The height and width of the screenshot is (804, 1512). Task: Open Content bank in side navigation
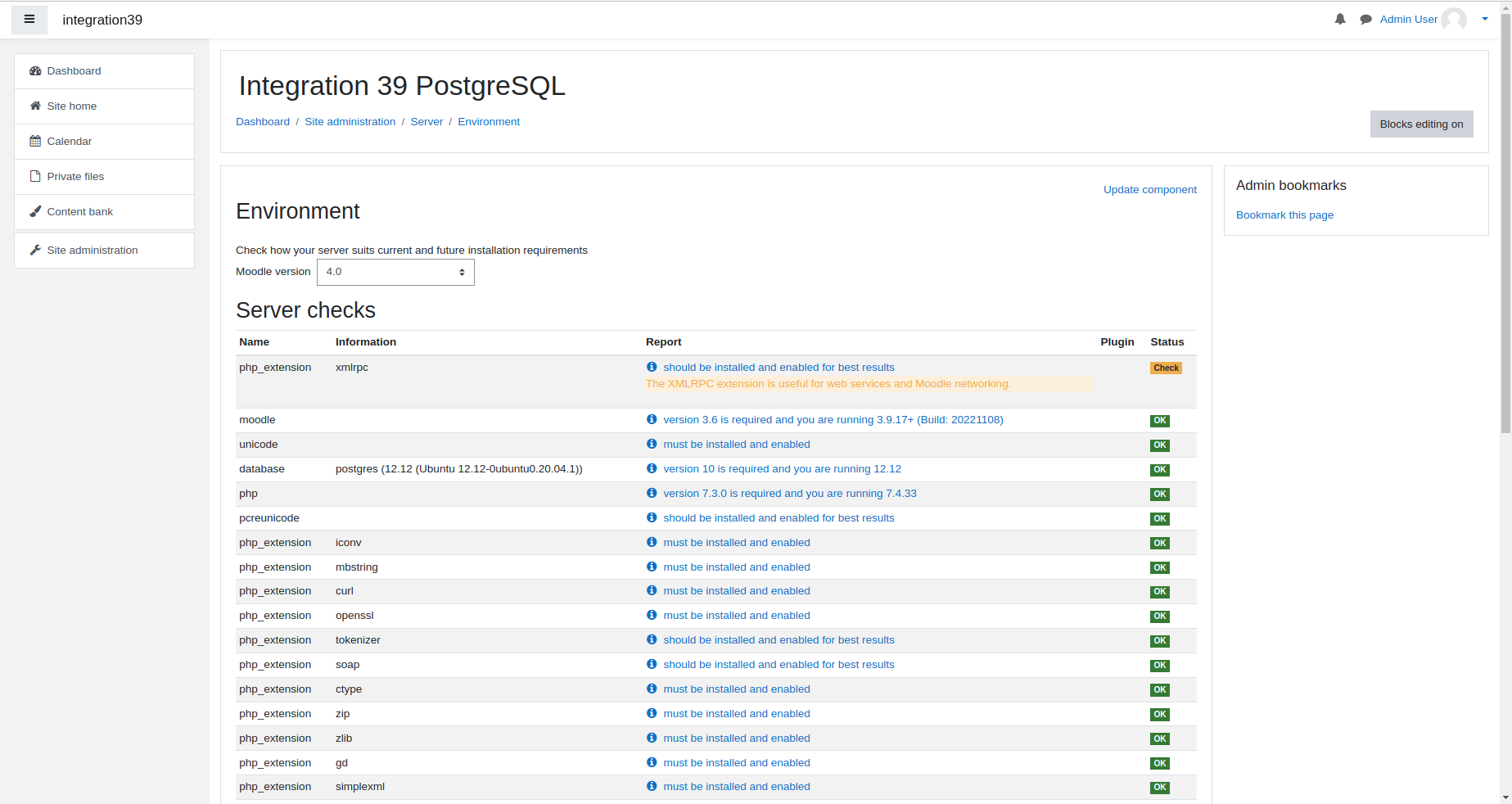(x=105, y=212)
